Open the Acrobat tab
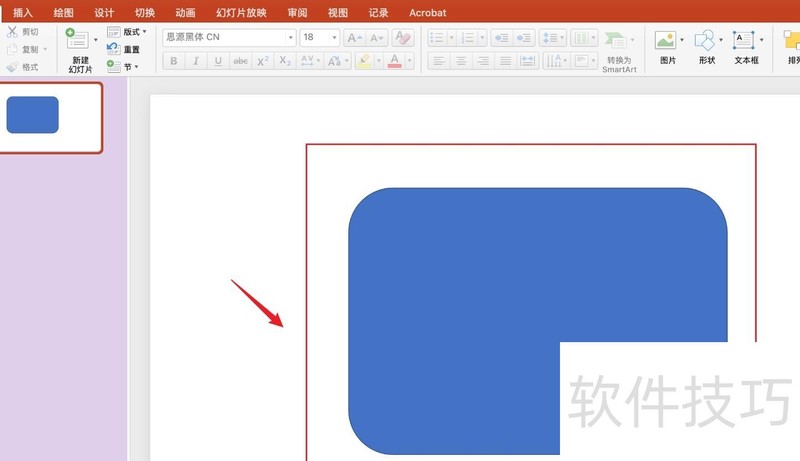Viewport: 800px width, 461px height. tap(428, 13)
